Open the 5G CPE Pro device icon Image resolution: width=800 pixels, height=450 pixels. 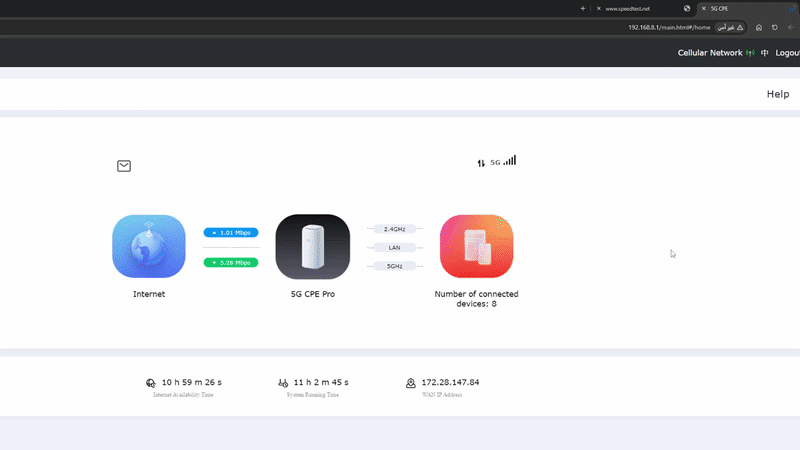313,246
